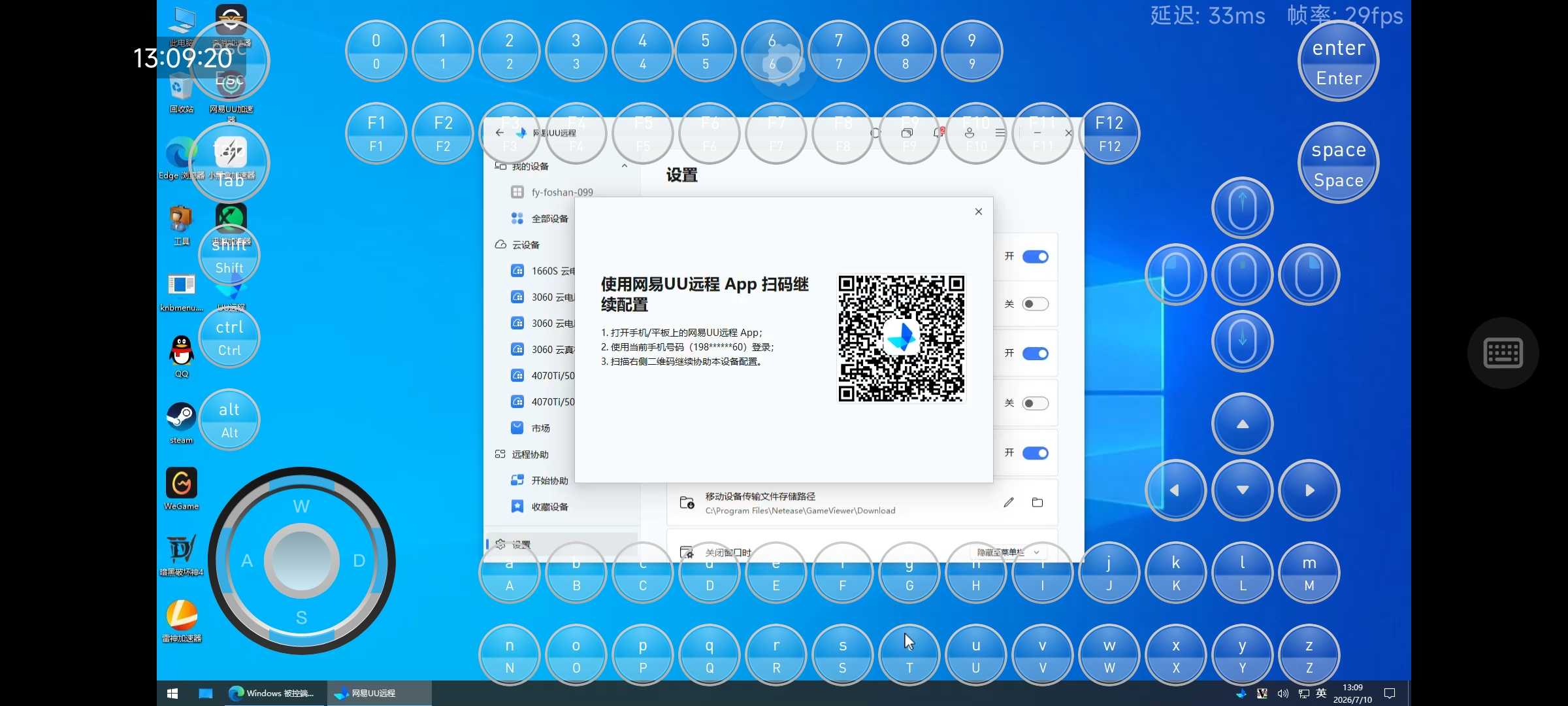
Task: Turn off the fifth settings switch from top
Action: click(1036, 453)
